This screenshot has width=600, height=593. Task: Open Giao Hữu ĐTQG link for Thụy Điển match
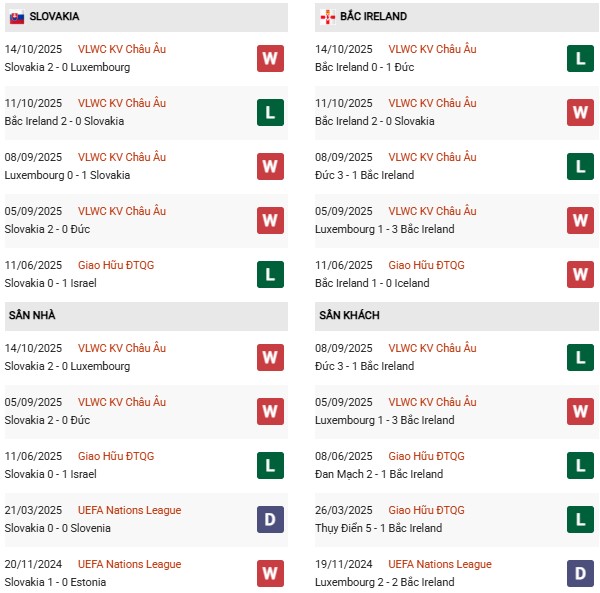pos(426,510)
